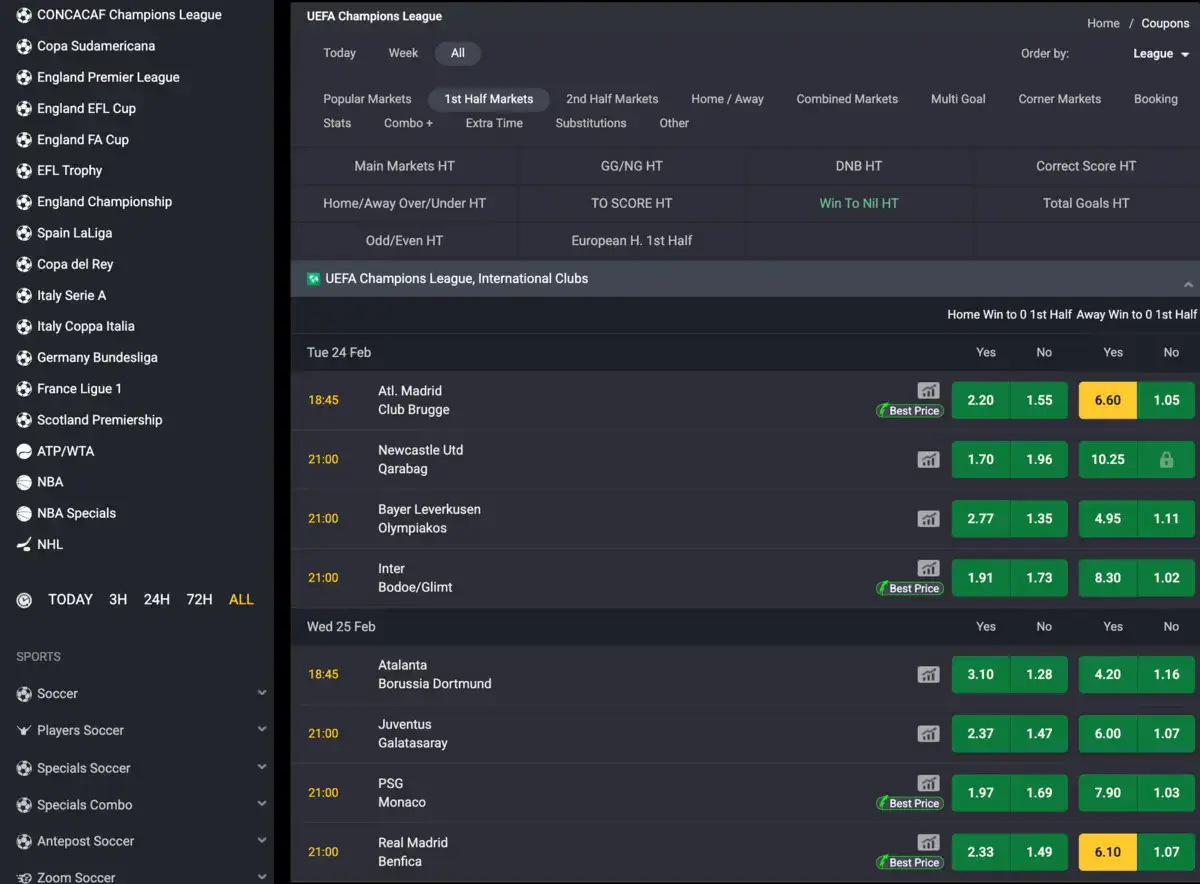Select highlighted 6.10 odds for Benfica
The height and width of the screenshot is (884, 1200).
(x=1108, y=852)
